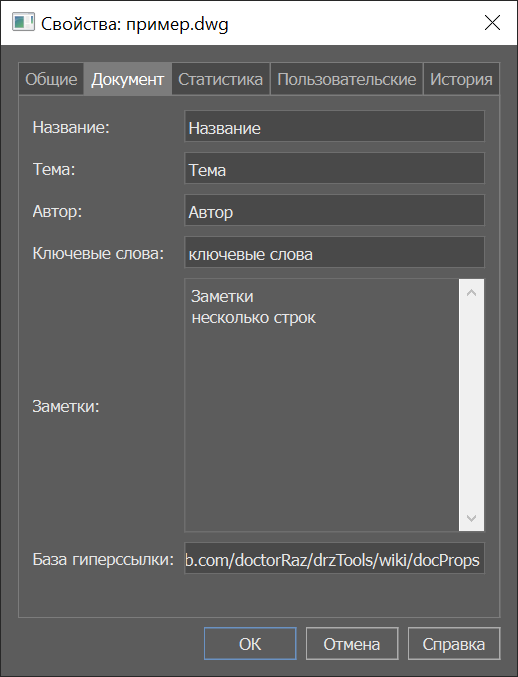
Task: Click the Название input field
Action: (335, 127)
